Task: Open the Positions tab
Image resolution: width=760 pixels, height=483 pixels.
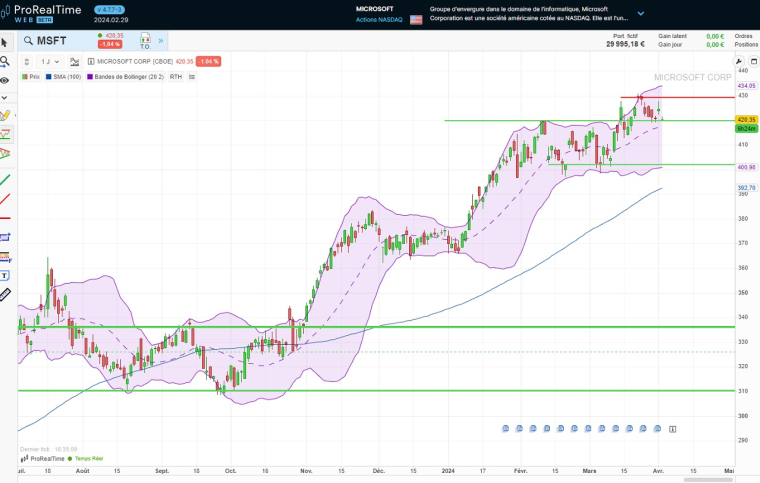Action: tap(746, 44)
